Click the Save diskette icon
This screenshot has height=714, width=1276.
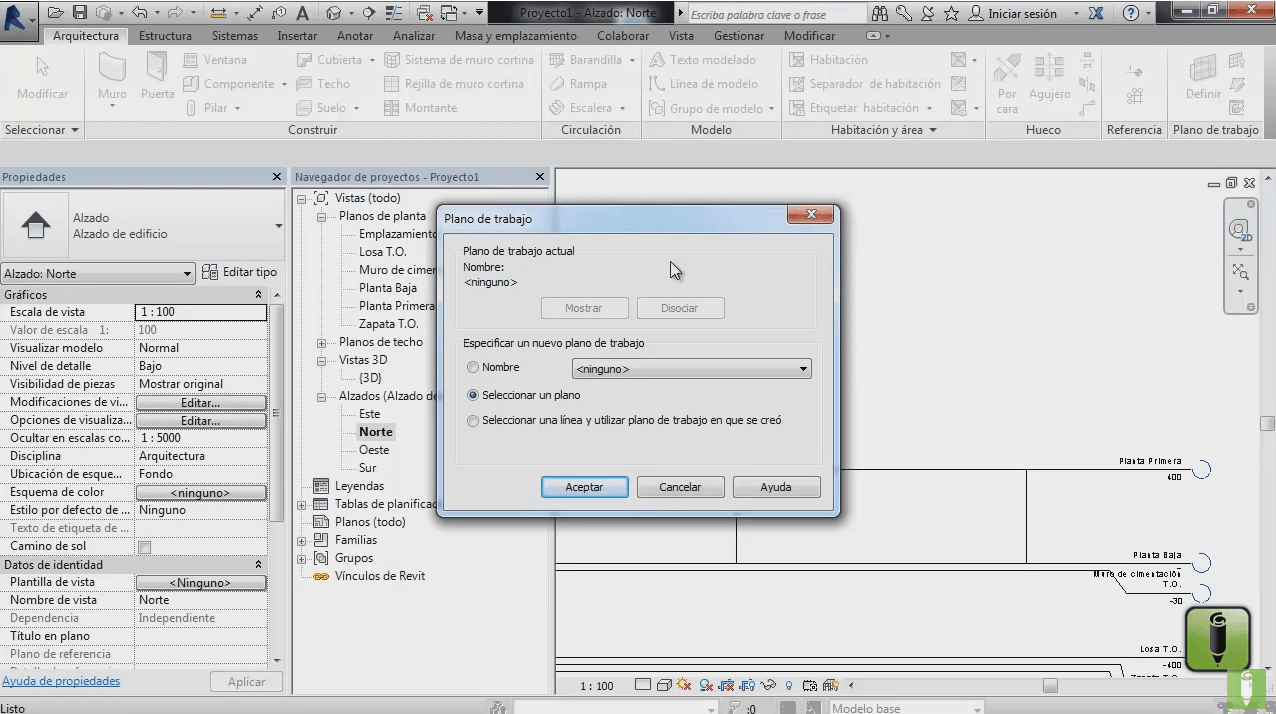tap(79, 13)
